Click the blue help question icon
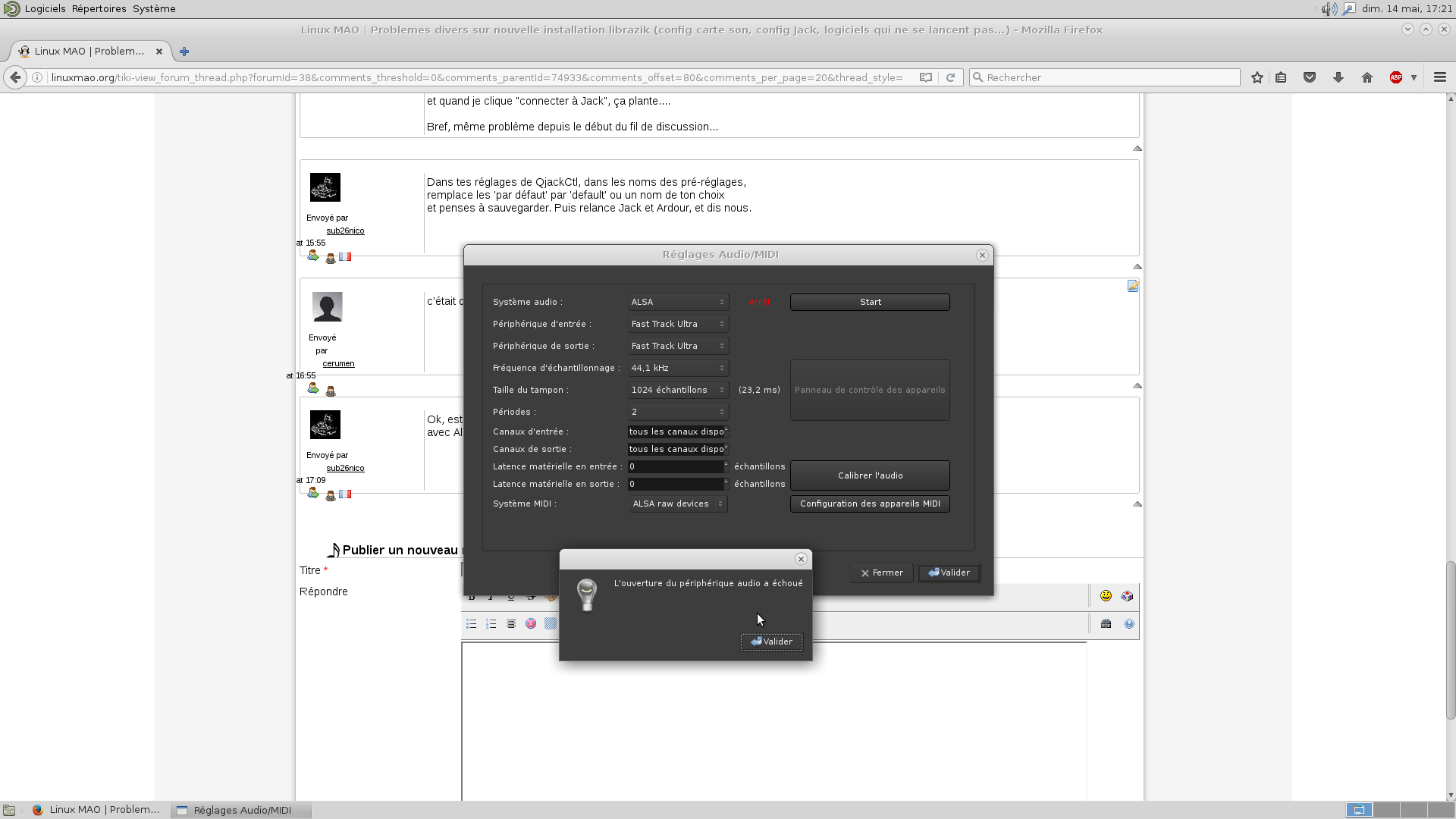This screenshot has height=819, width=1456. click(x=1129, y=624)
